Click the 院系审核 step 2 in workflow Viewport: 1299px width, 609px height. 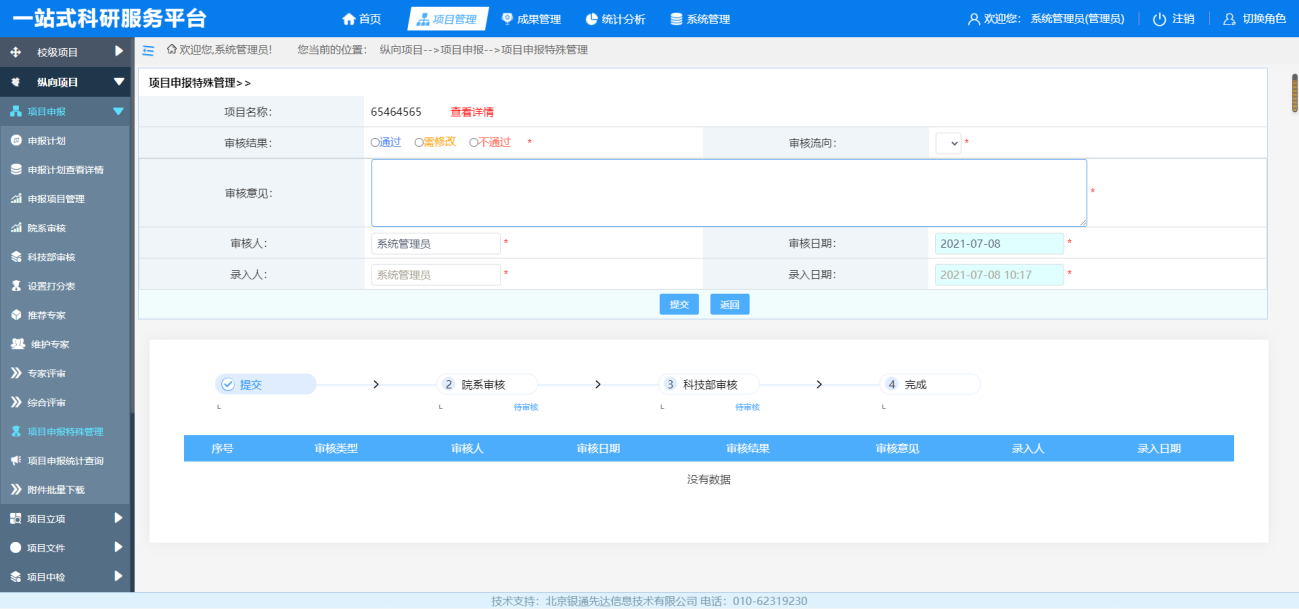[x=488, y=384]
